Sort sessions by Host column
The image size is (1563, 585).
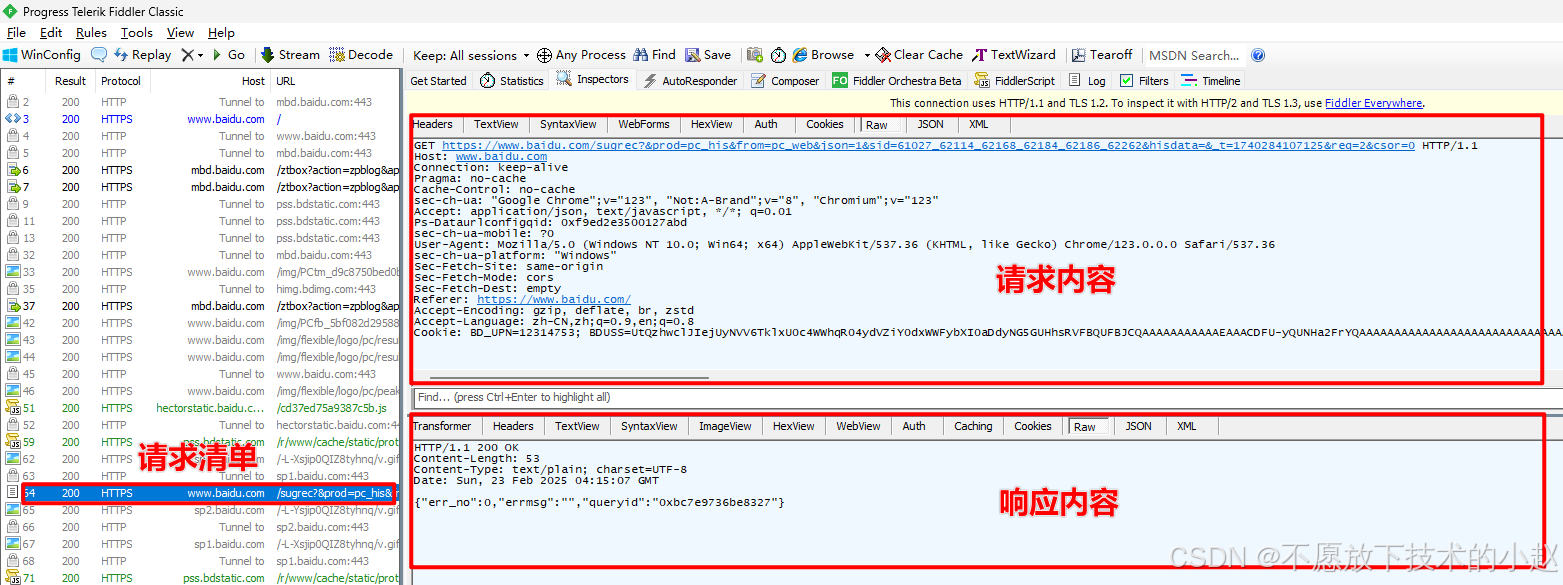[210, 81]
